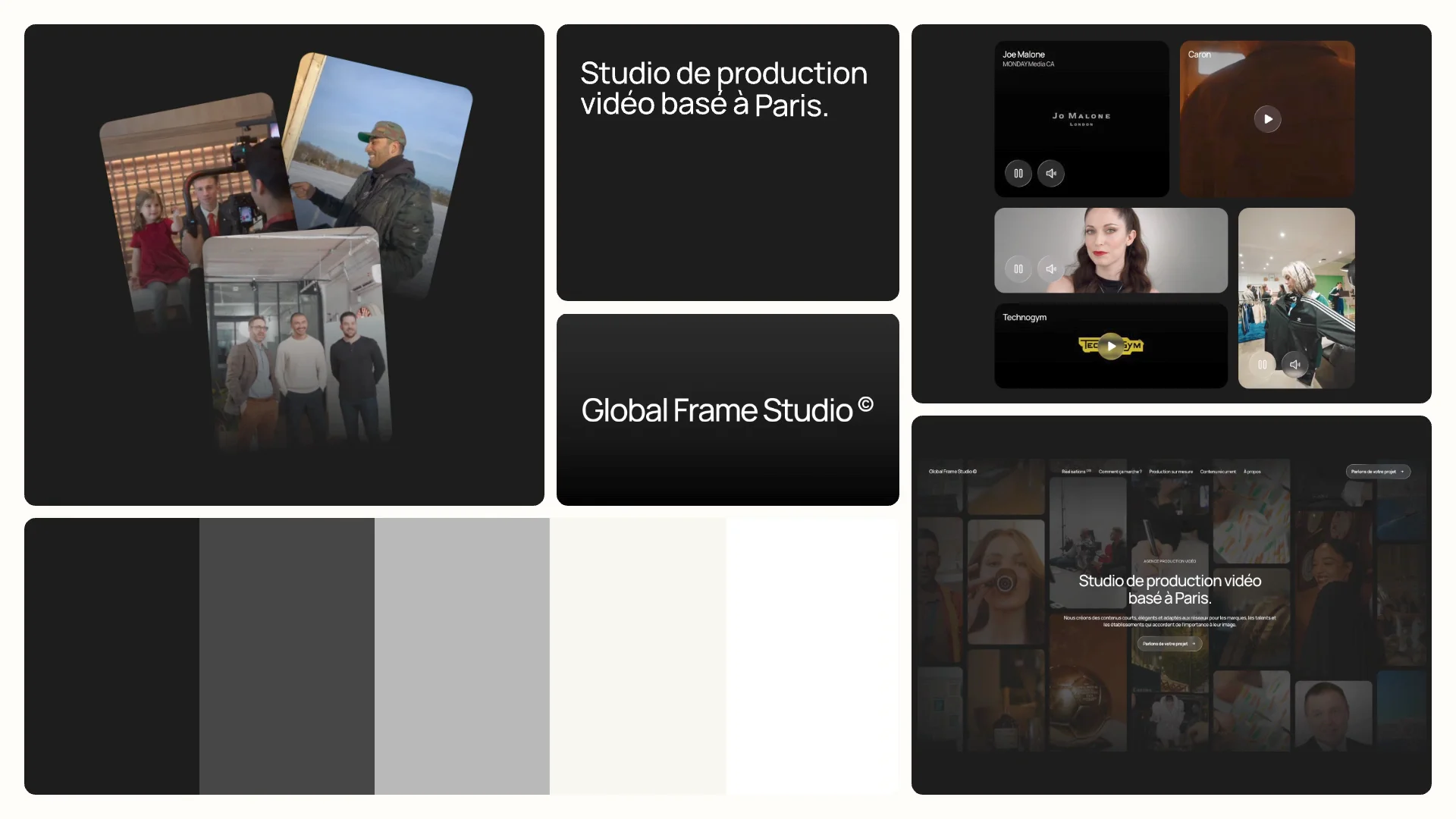1456x819 pixels.
Task: Mute the Adidas jacket store video
Action: pos(1295,365)
